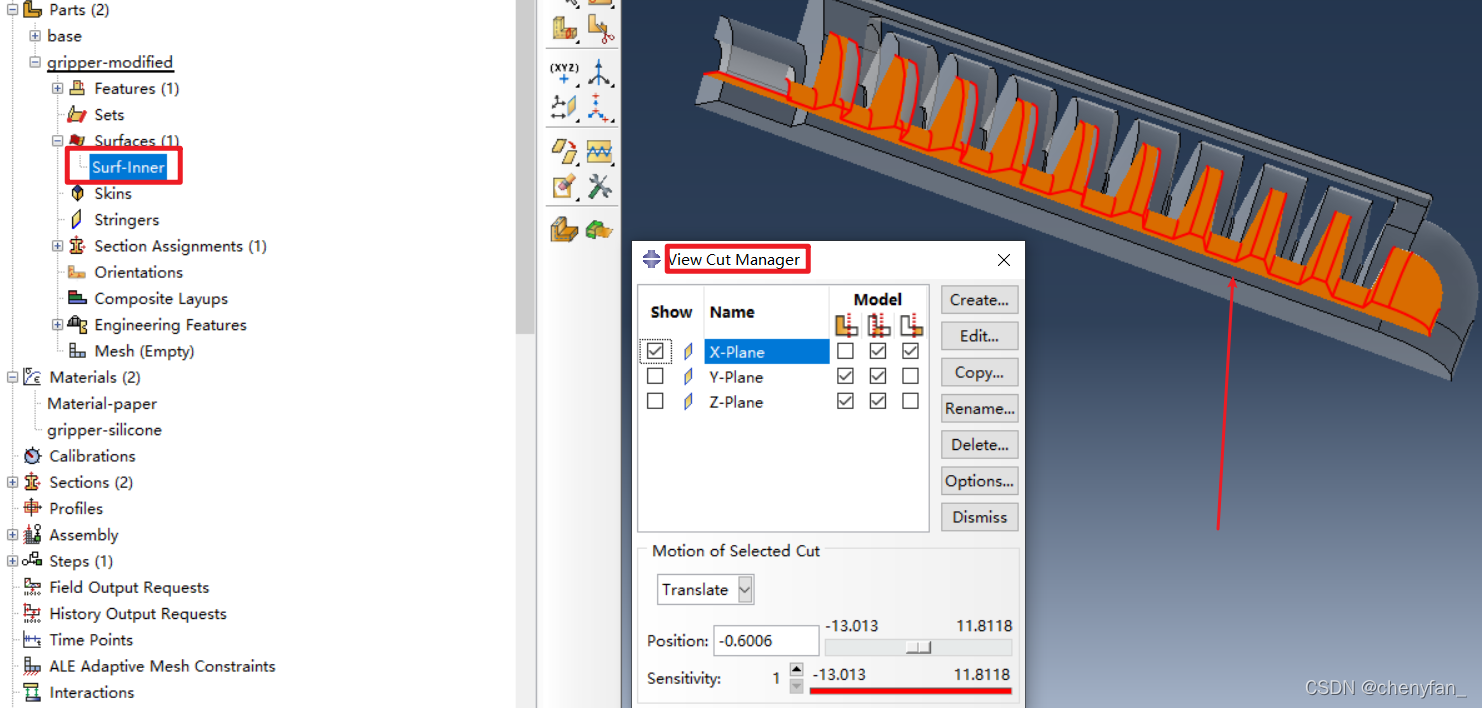Image resolution: width=1482 pixels, height=708 pixels.
Task: Expand the Section Assignments (1) node
Action: 58,246
